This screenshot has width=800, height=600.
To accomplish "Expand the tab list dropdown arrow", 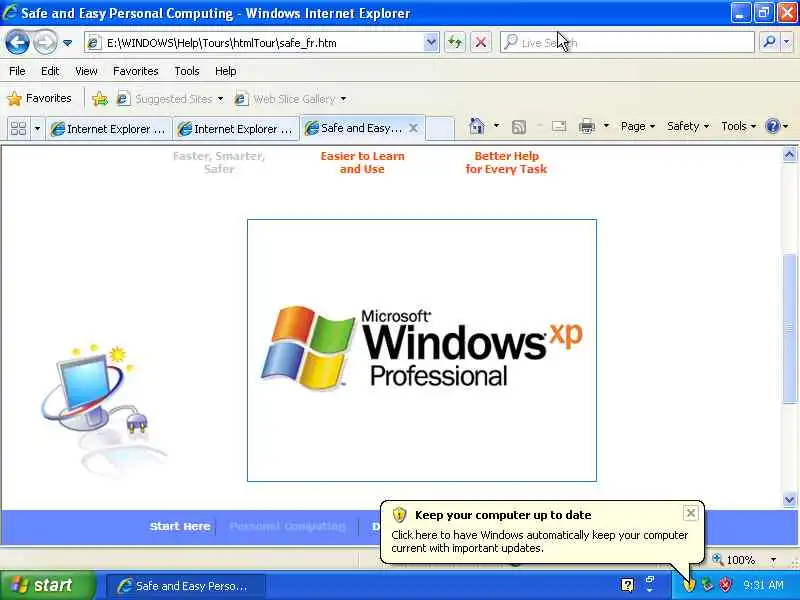I will [37, 128].
